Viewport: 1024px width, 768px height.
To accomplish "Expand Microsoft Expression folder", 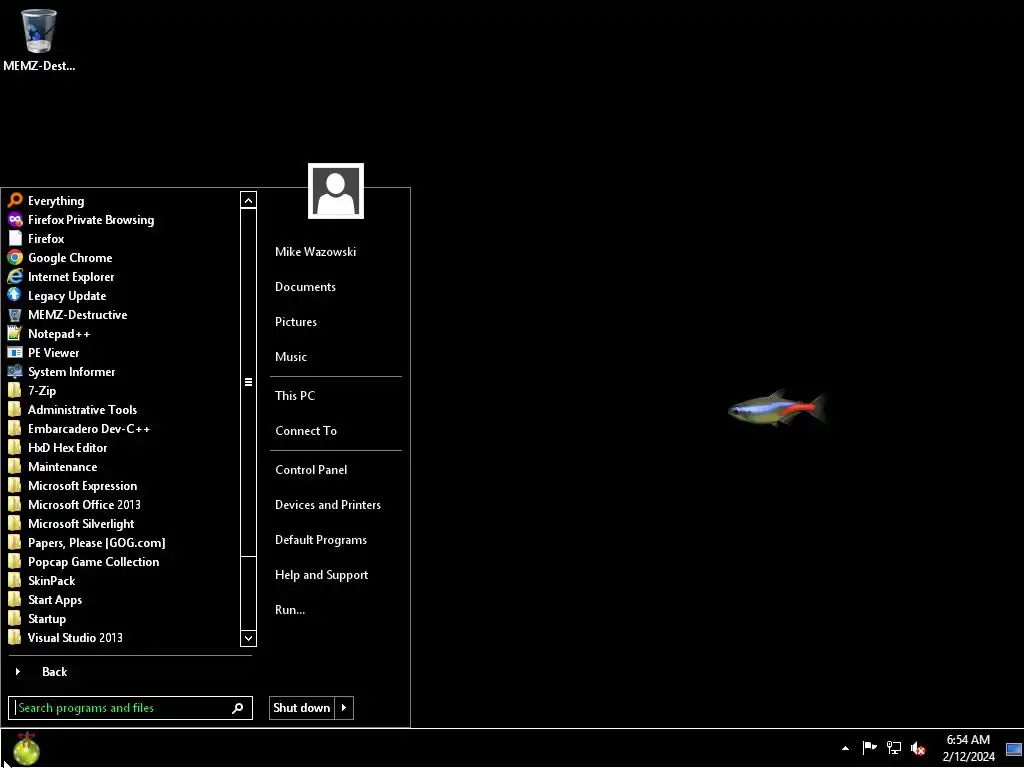I will pyautogui.click(x=72, y=485).
